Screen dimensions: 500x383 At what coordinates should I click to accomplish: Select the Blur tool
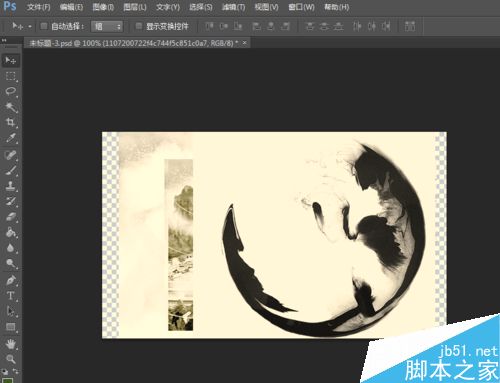(x=11, y=248)
